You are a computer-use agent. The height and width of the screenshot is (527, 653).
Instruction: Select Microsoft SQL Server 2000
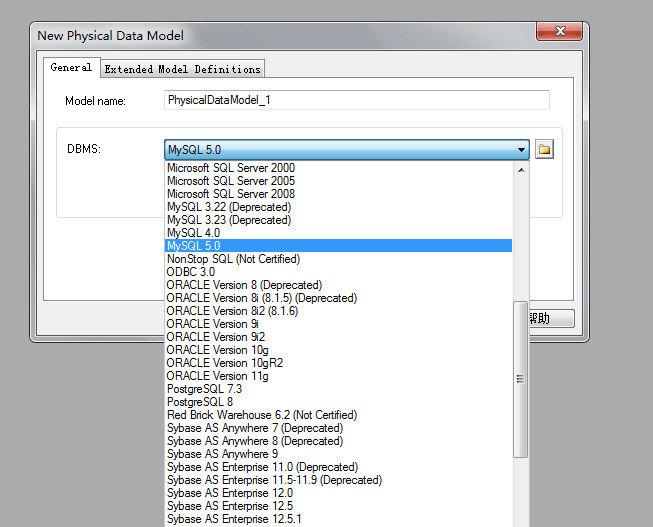click(338, 168)
